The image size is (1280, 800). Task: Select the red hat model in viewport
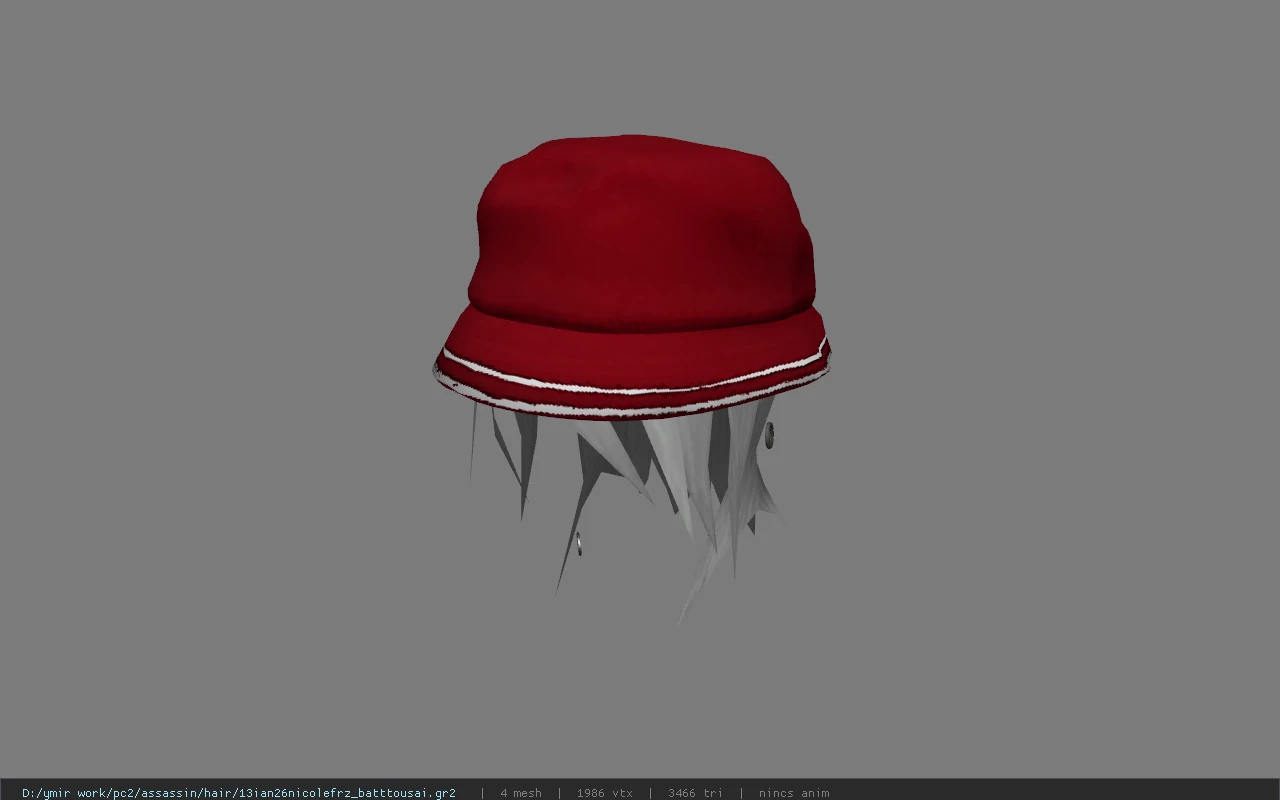click(632, 275)
